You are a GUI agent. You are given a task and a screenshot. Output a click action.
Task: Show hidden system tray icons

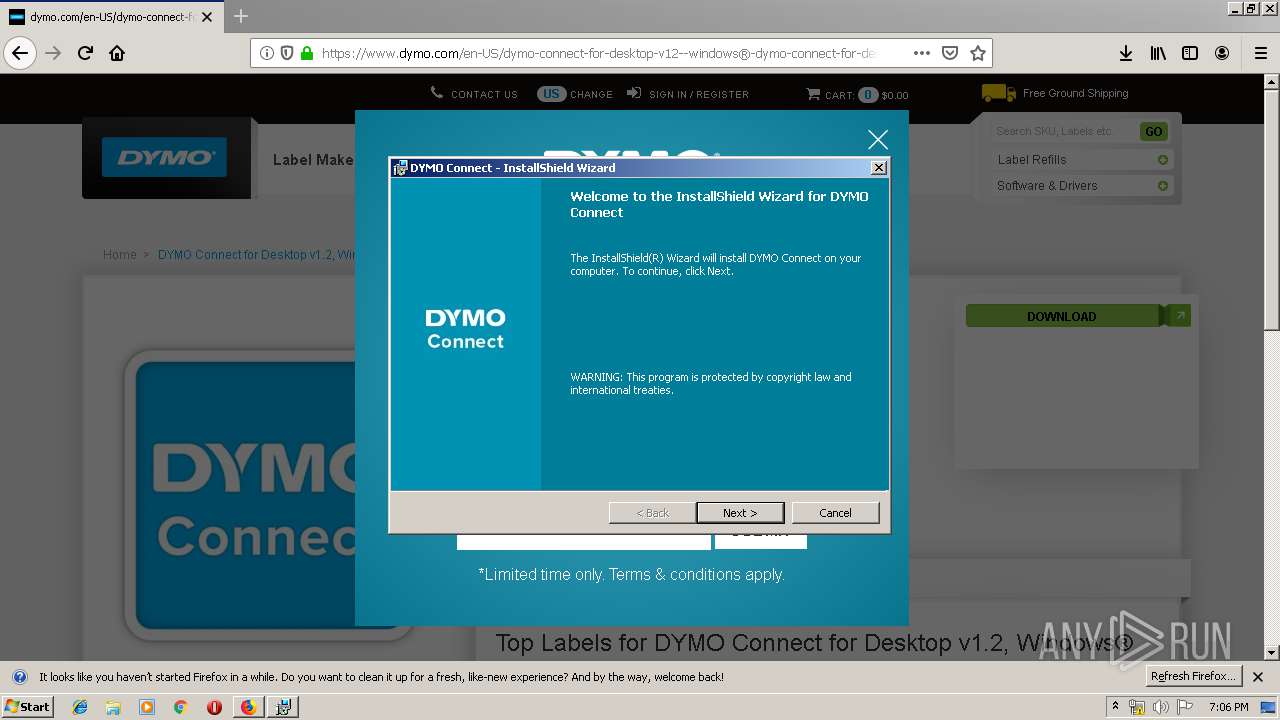(1115, 707)
